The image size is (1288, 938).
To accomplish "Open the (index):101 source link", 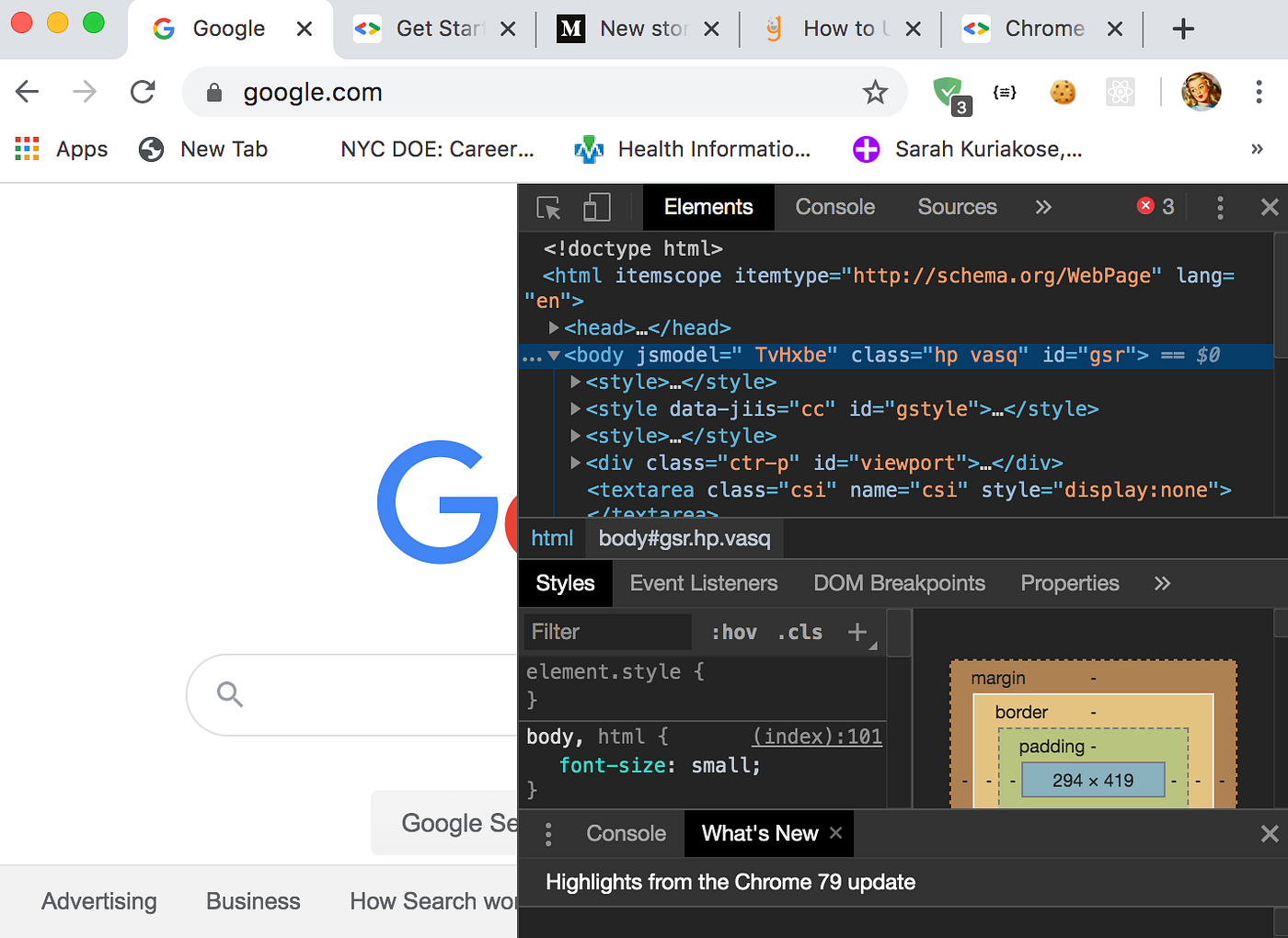I will coord(817,737).
